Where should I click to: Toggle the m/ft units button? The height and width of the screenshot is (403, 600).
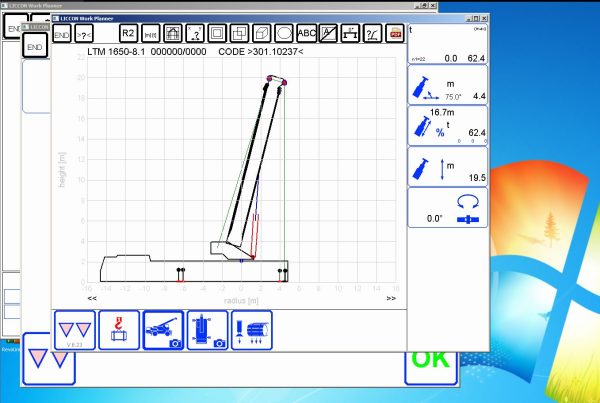150,34
